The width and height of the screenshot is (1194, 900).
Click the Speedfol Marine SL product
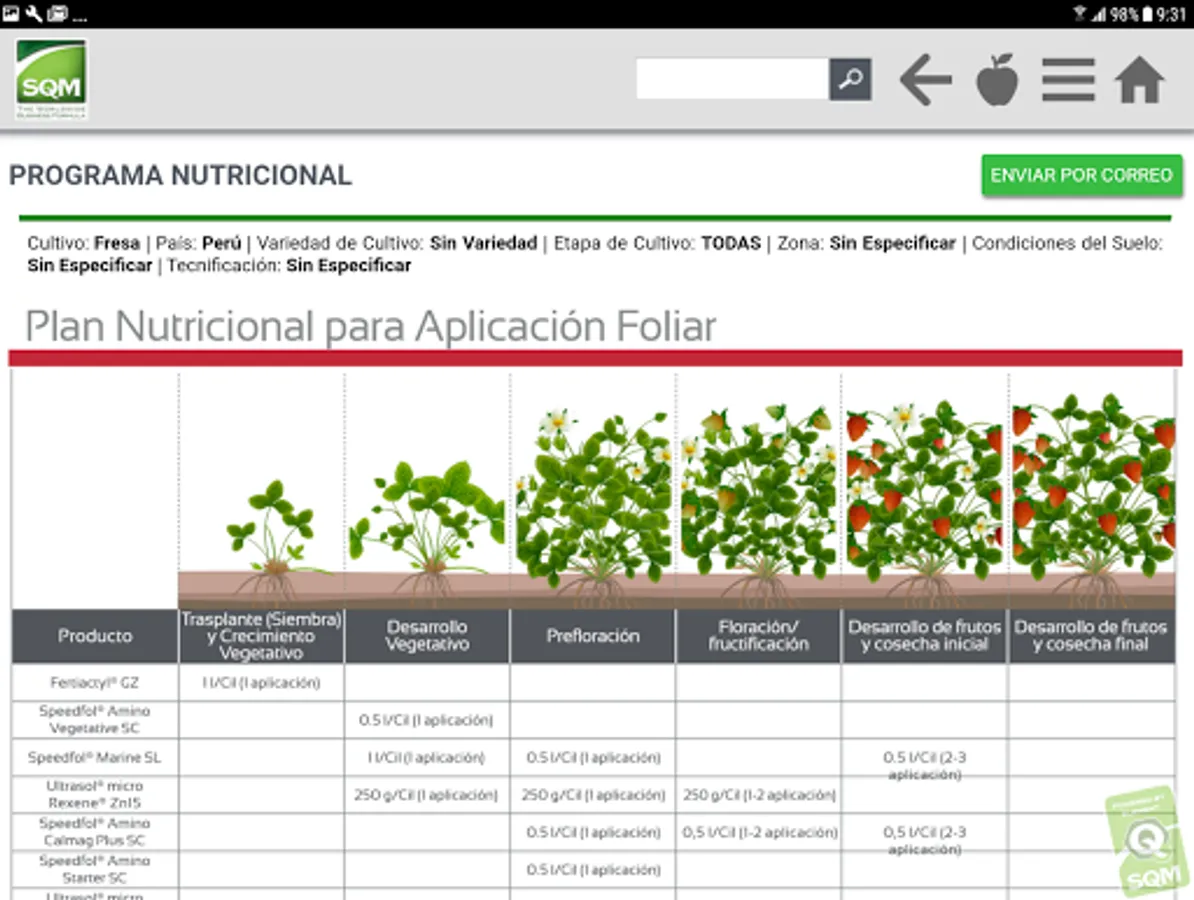tap(94, 758)
